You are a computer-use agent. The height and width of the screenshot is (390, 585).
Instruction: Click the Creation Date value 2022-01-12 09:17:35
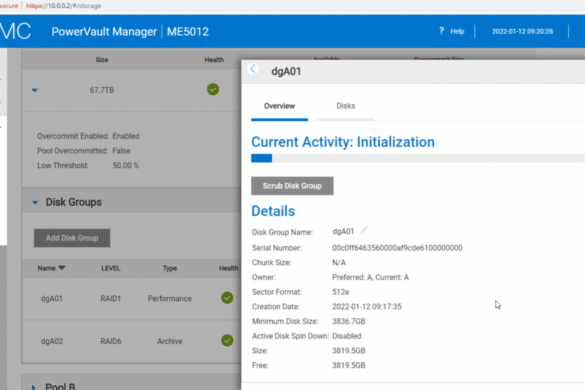pos(367,307)
